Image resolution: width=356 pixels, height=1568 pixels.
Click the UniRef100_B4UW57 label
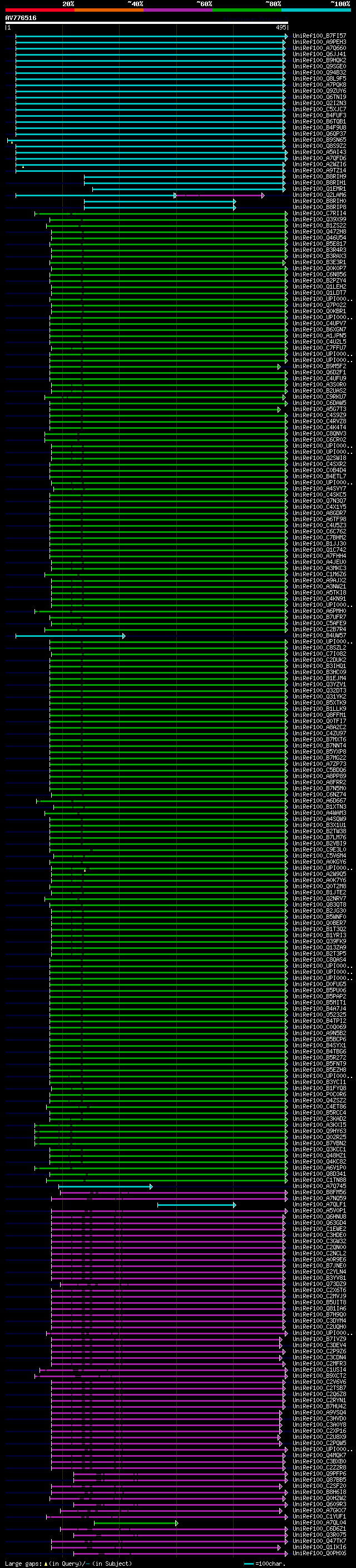(319, 636)
